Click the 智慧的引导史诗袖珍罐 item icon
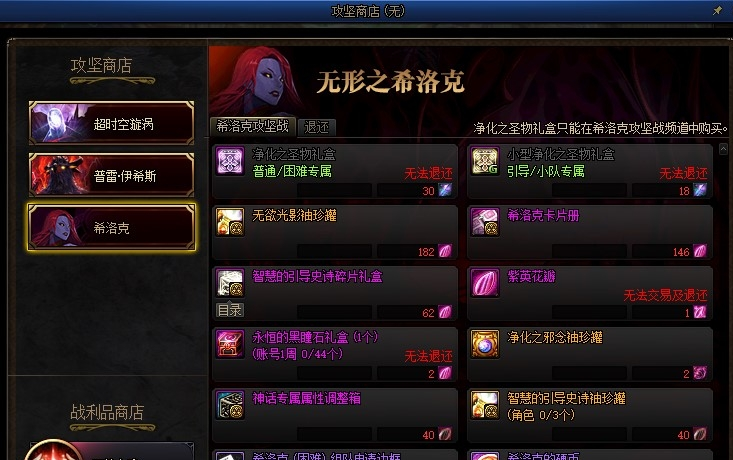The image size is (733, 460). [x=485, y=405]
